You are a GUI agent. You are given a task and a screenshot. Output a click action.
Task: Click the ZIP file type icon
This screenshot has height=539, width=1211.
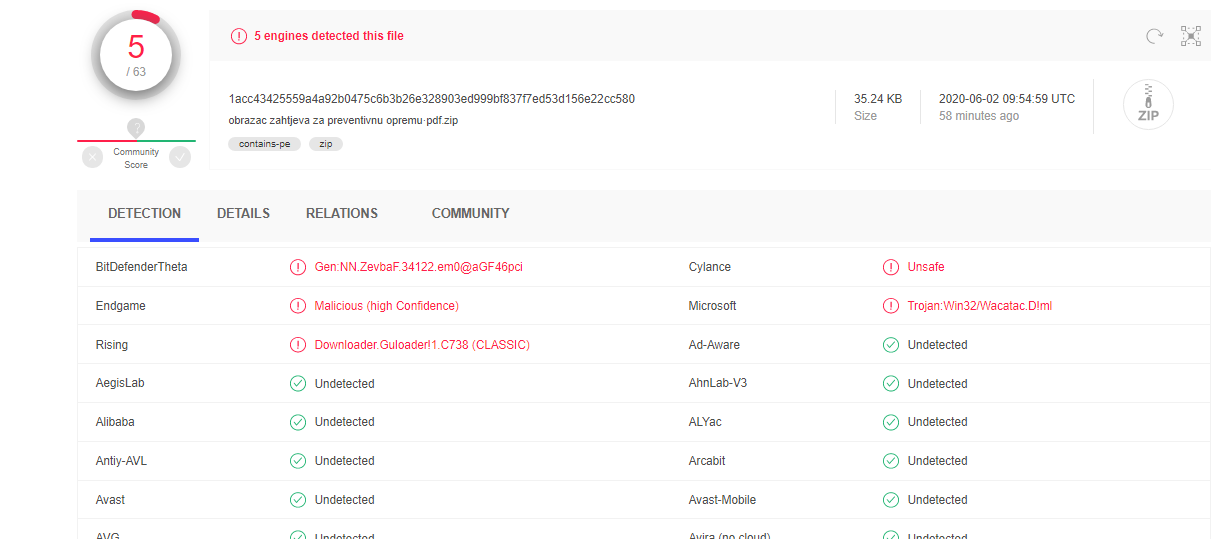point(1148,104)
